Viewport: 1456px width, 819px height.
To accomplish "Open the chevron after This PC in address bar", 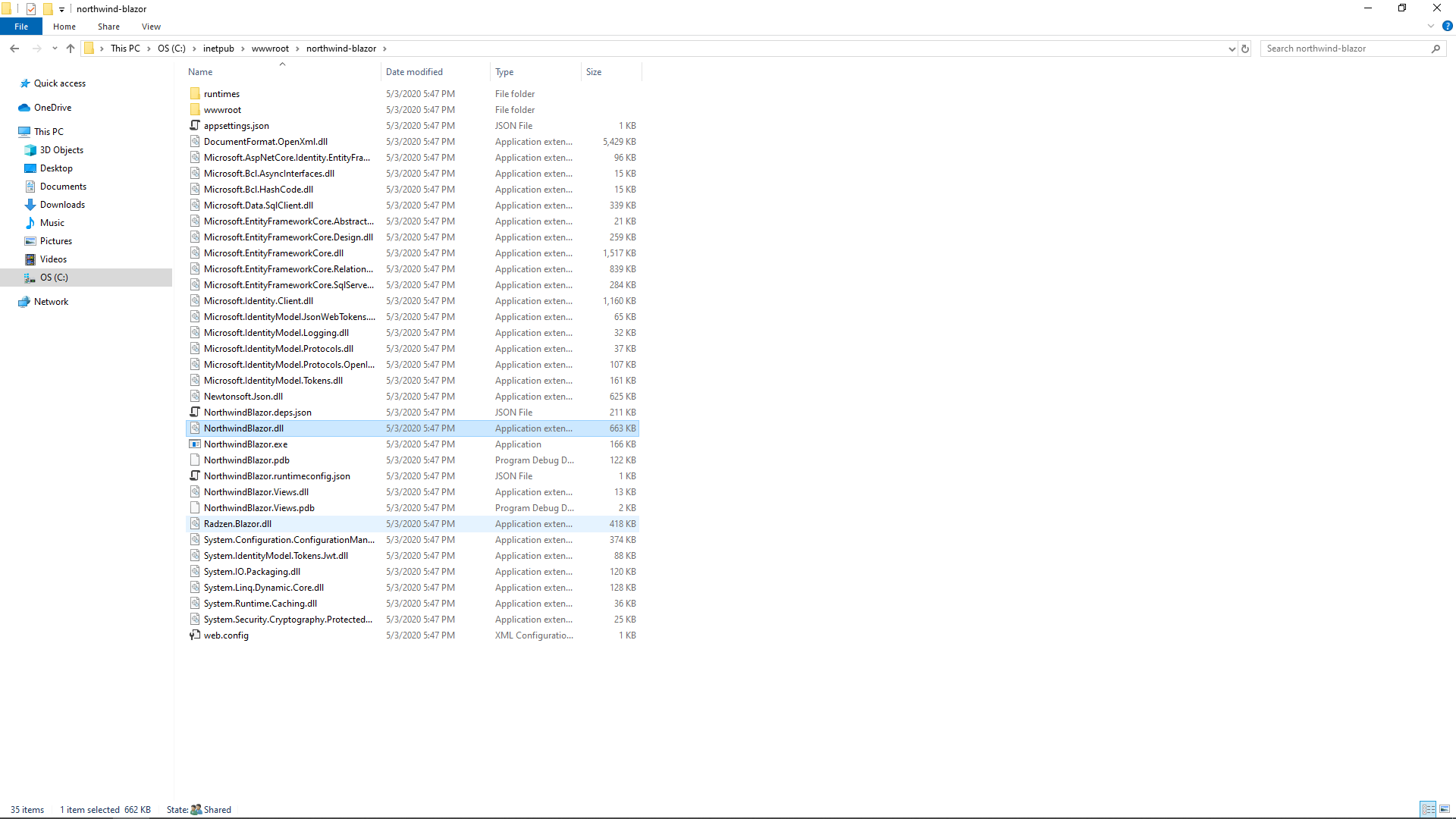I will [149, 49].
